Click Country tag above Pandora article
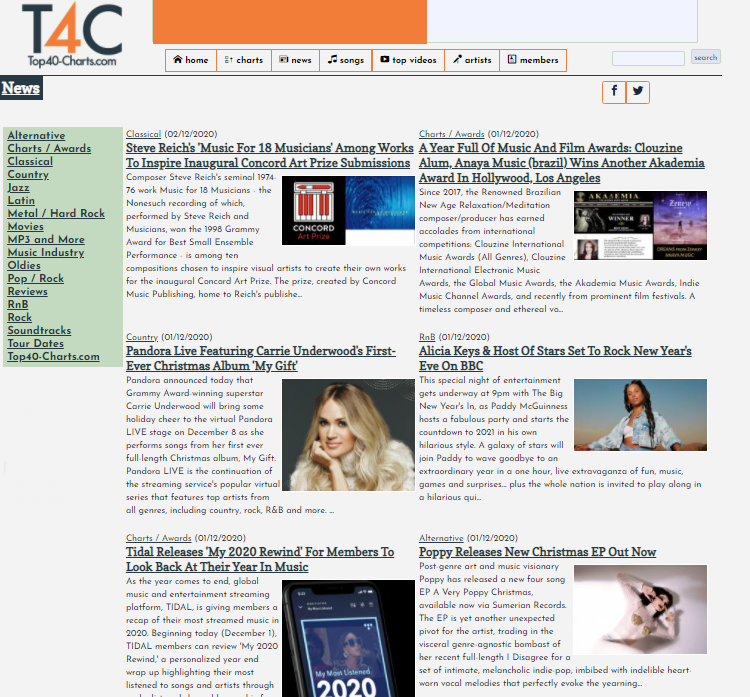 coord(142,337)
